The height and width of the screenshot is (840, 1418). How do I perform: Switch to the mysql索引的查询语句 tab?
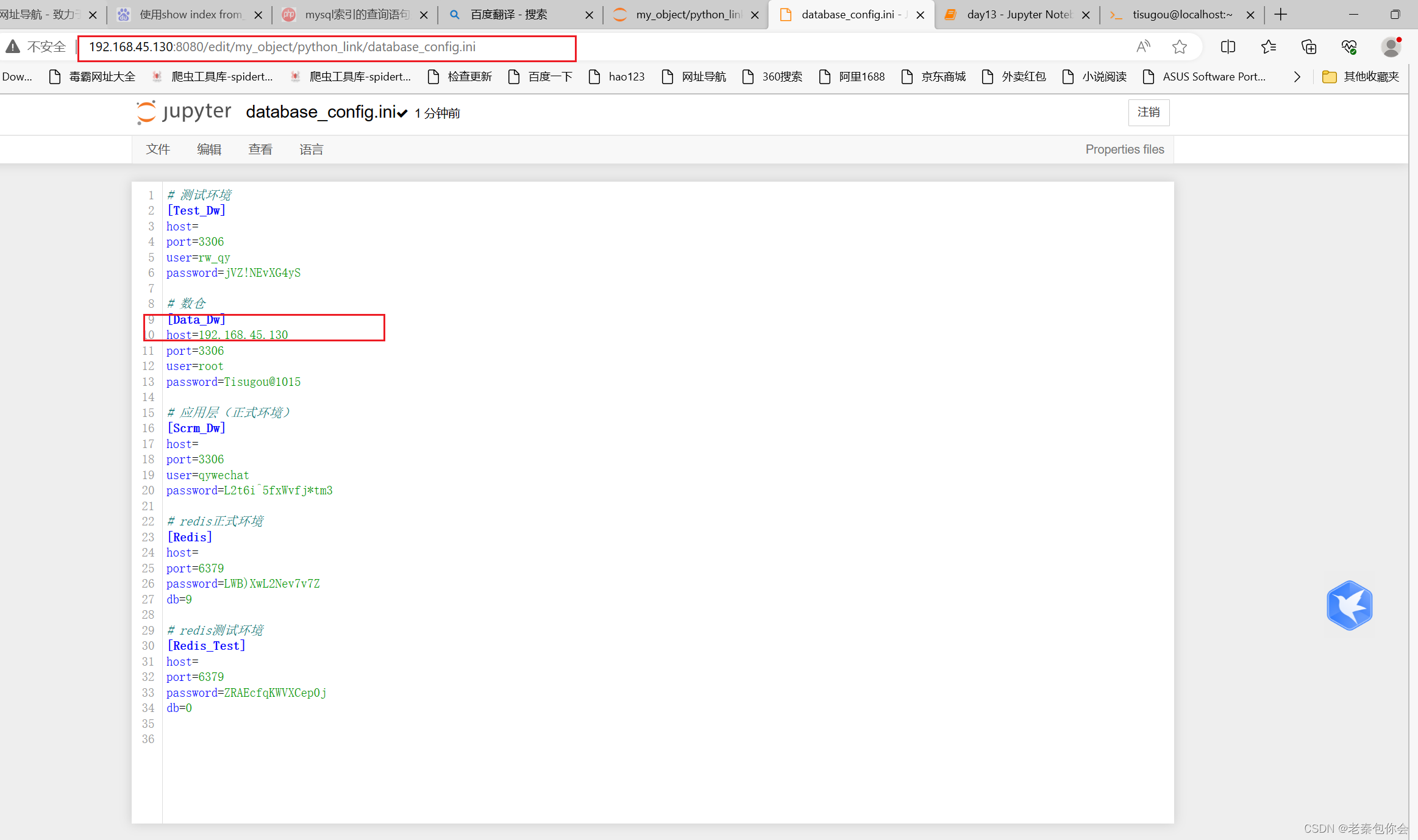[355, 15]
